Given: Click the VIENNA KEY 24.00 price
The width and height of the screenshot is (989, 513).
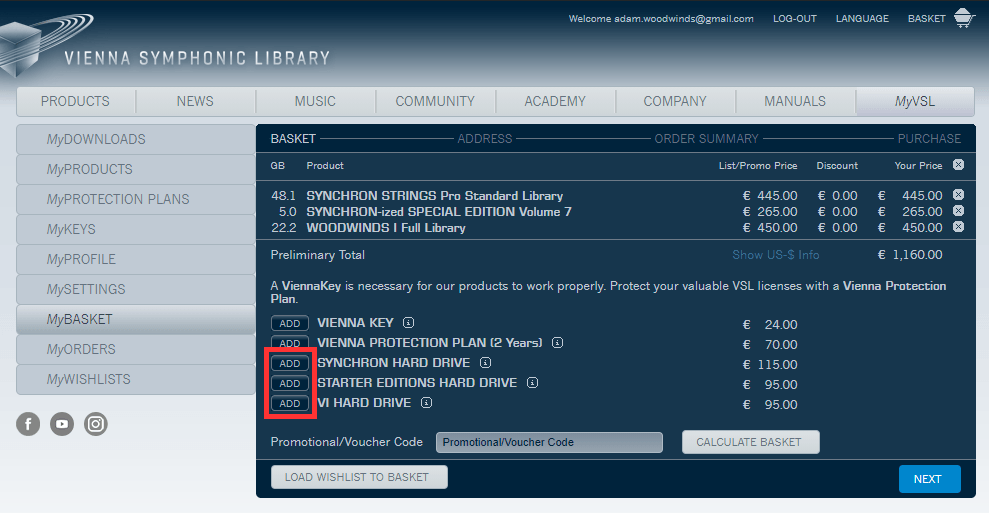Looking at the screenshot, I should [x=770, y=324].
